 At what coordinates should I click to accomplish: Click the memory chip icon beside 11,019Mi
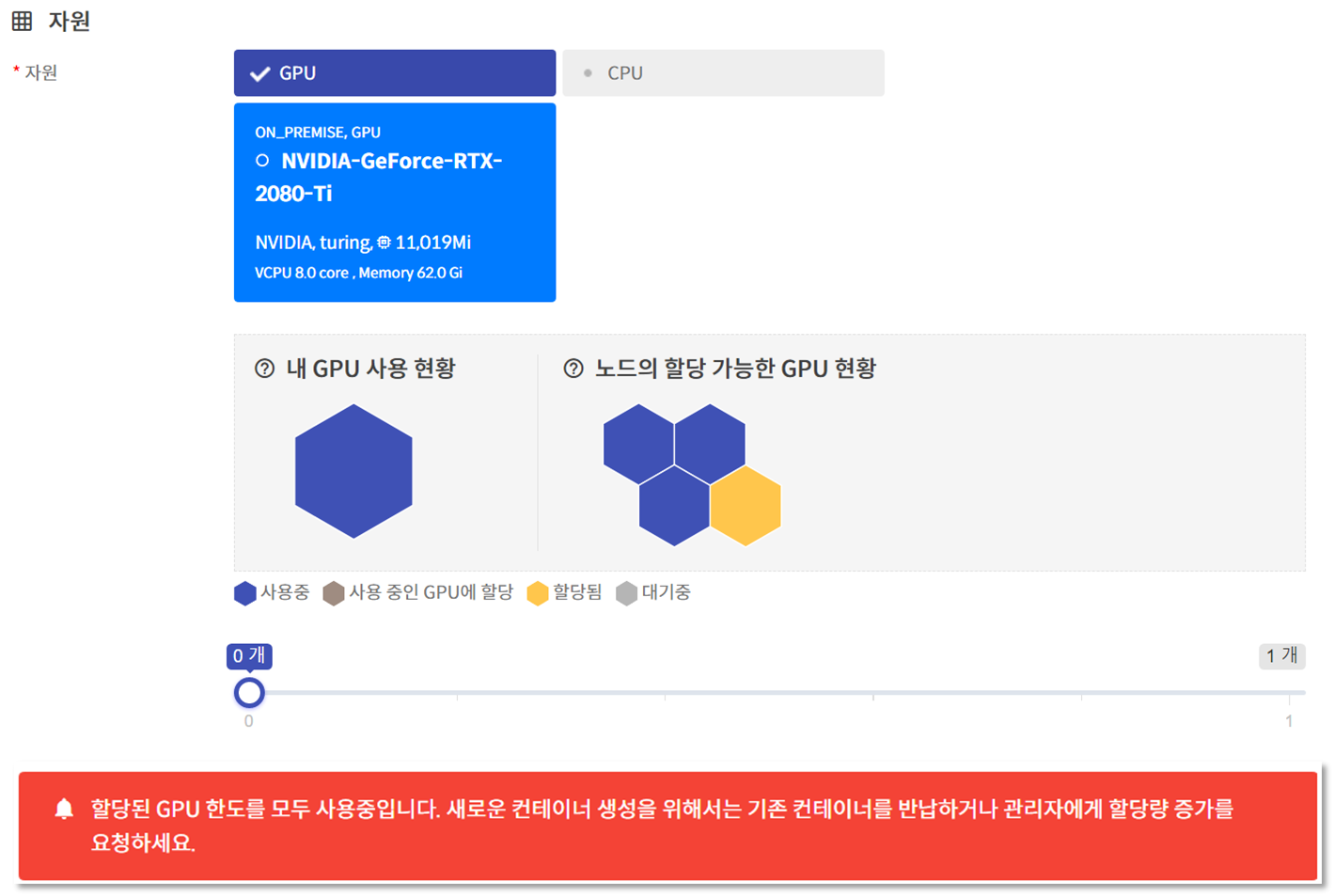(x=384, y=243)
